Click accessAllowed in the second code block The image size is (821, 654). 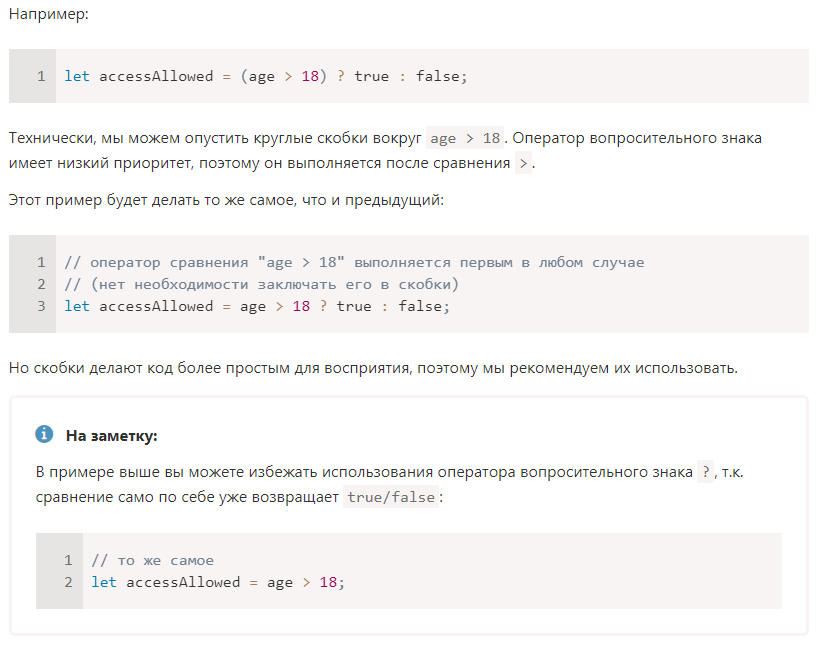156,306
